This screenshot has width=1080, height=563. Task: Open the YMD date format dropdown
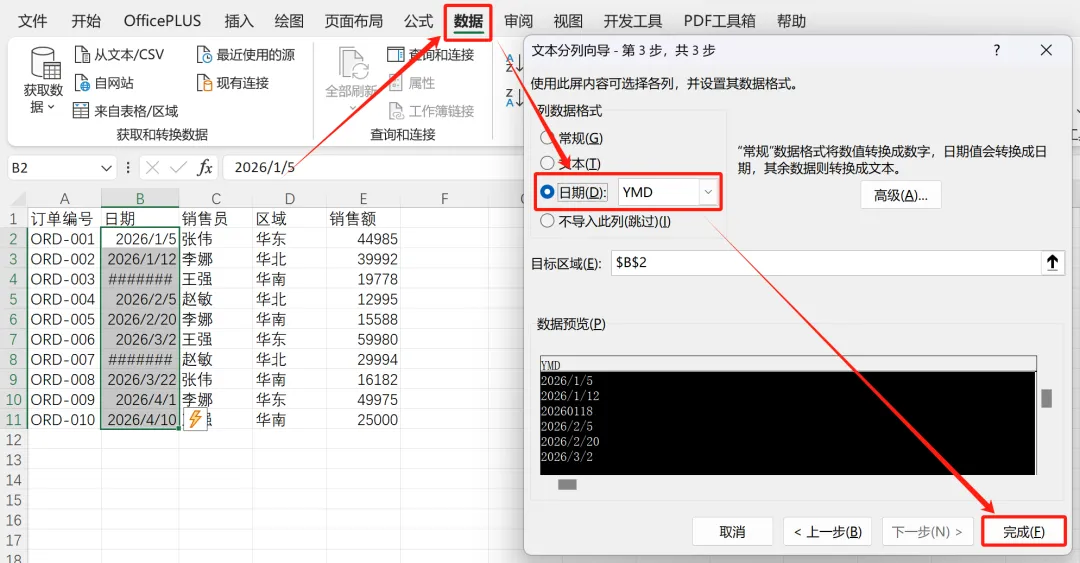click(x=708, y=192)
